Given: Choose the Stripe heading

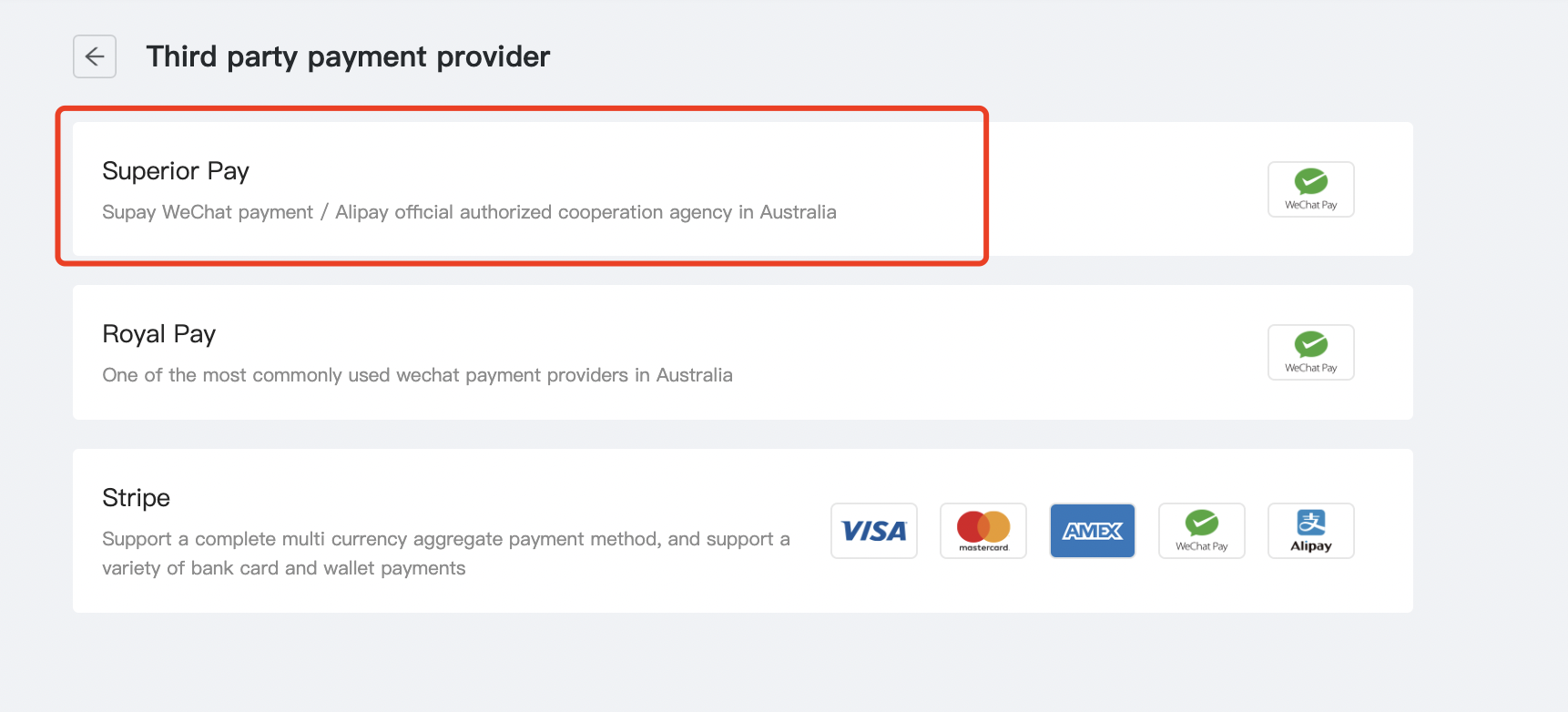Looking at the screenshot, I should (137, 498).
